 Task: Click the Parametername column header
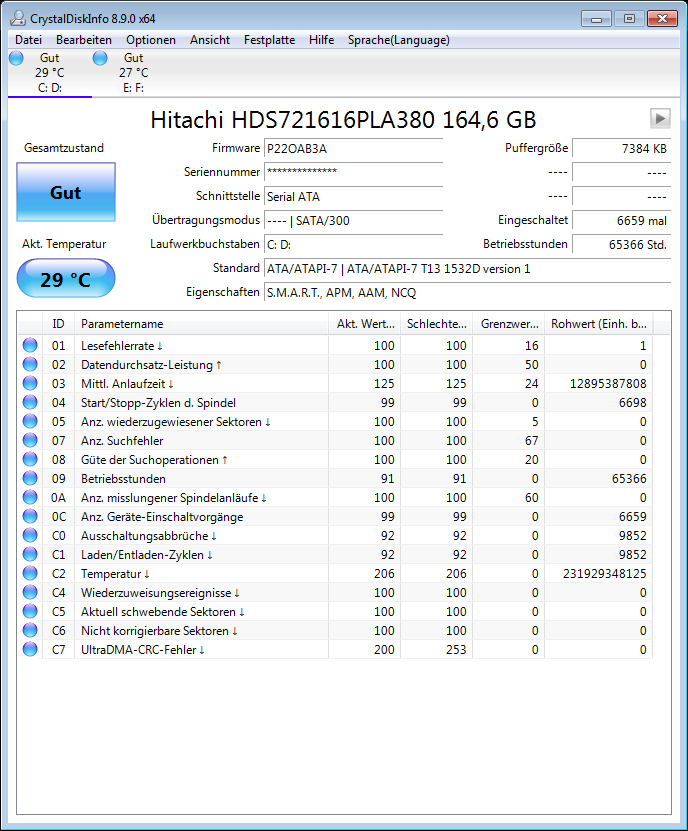(201, 324)
